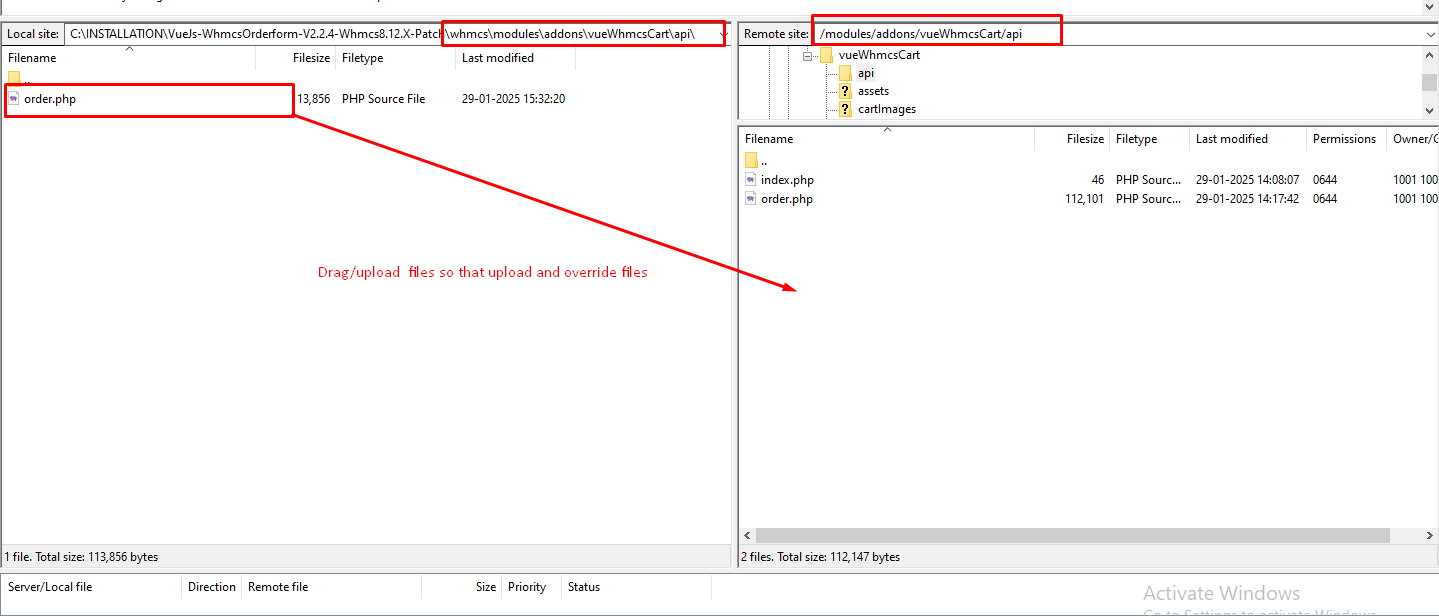Viewport: 1439px width, 616px height.
Task: Sort local files by Last modified column
Action: [498, 58]
